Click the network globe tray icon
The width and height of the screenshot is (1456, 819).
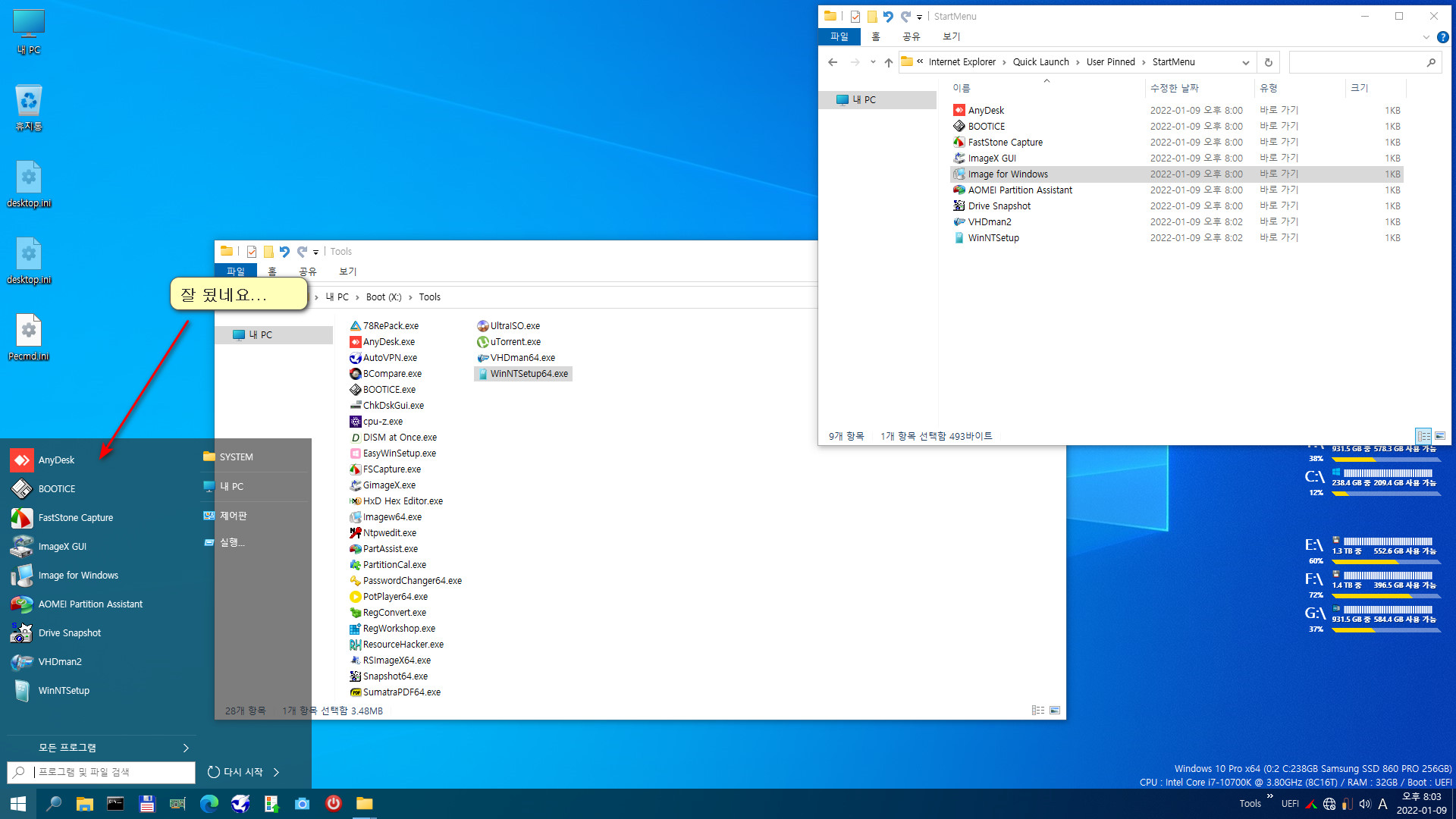(1329, 804)
